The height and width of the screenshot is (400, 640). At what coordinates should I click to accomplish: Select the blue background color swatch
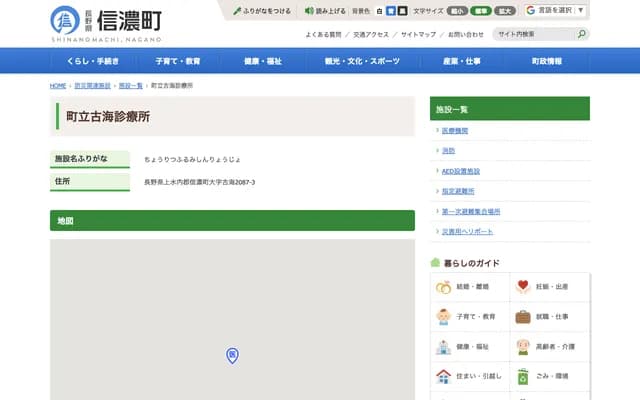click(390, 10)
